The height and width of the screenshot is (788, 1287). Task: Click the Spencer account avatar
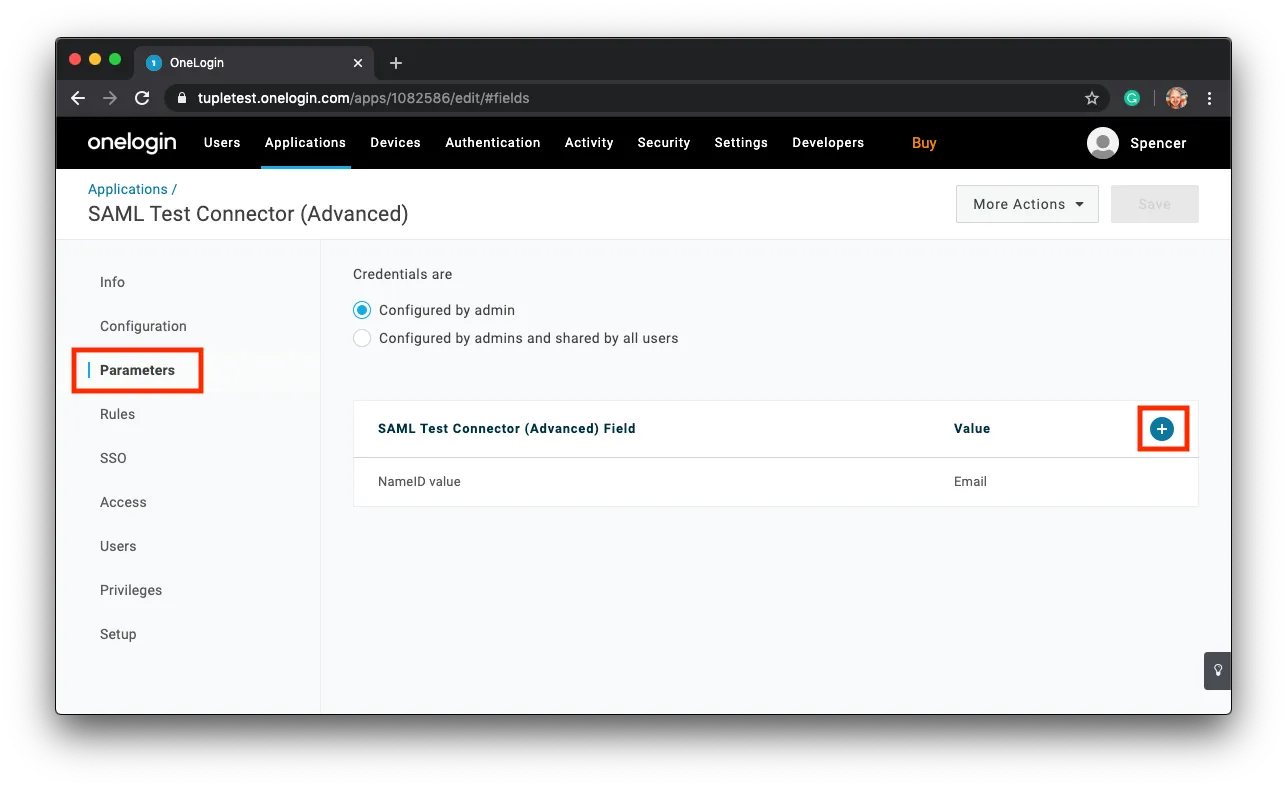1103,143
